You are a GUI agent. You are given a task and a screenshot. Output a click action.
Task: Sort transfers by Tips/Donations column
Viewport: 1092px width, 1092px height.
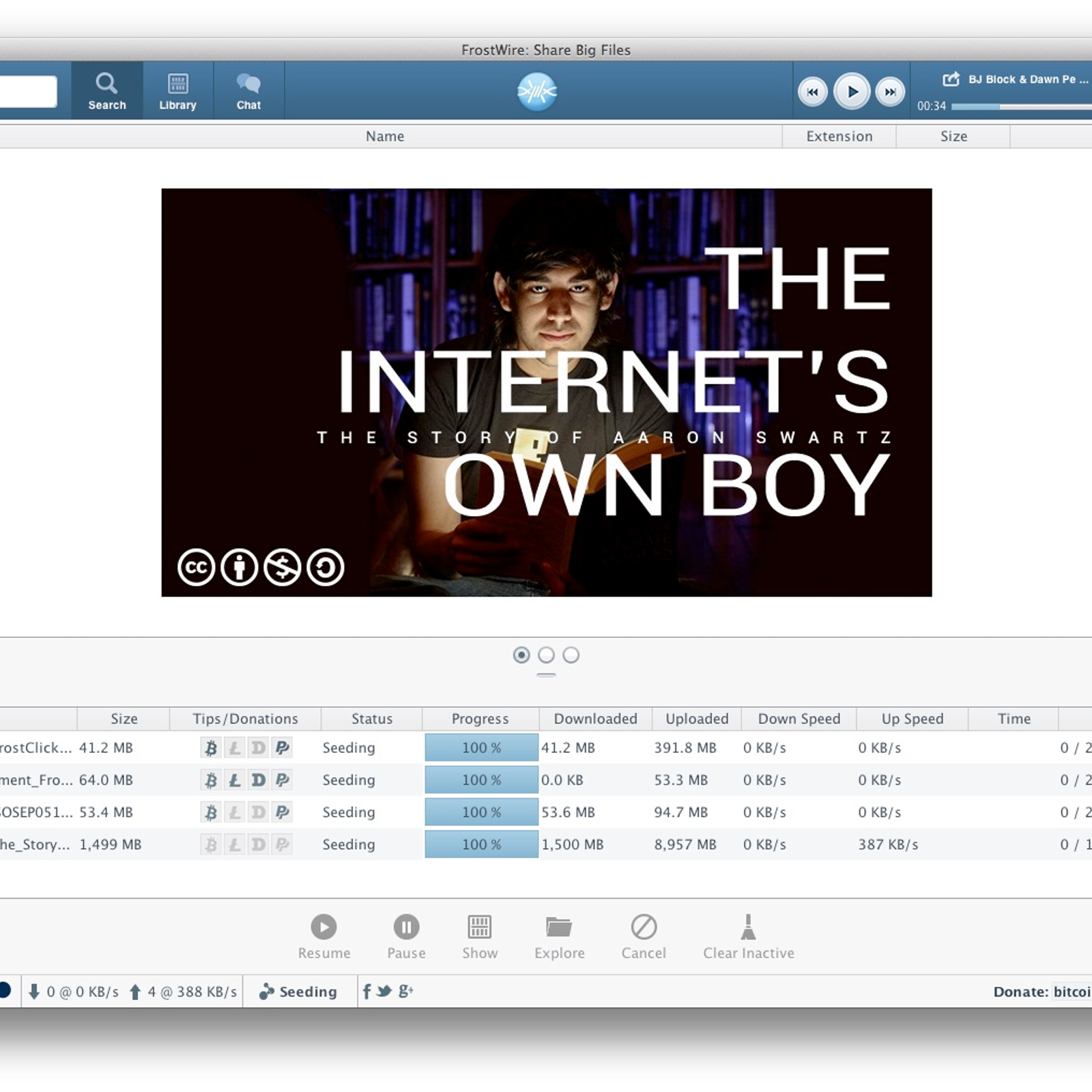[x=245, y=719]
